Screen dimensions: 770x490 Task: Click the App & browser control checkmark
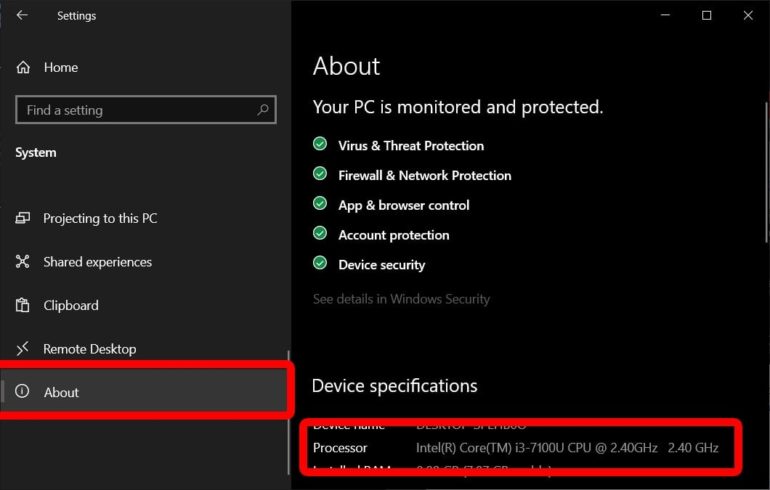point(320,205)
